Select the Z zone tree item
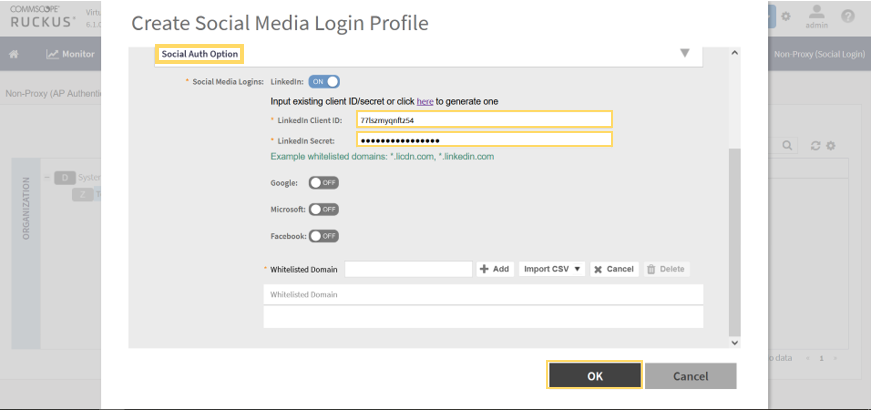Image resolution: width=875 pixels, height=411 pixels. pyautogui.click(x=86, y=194)
